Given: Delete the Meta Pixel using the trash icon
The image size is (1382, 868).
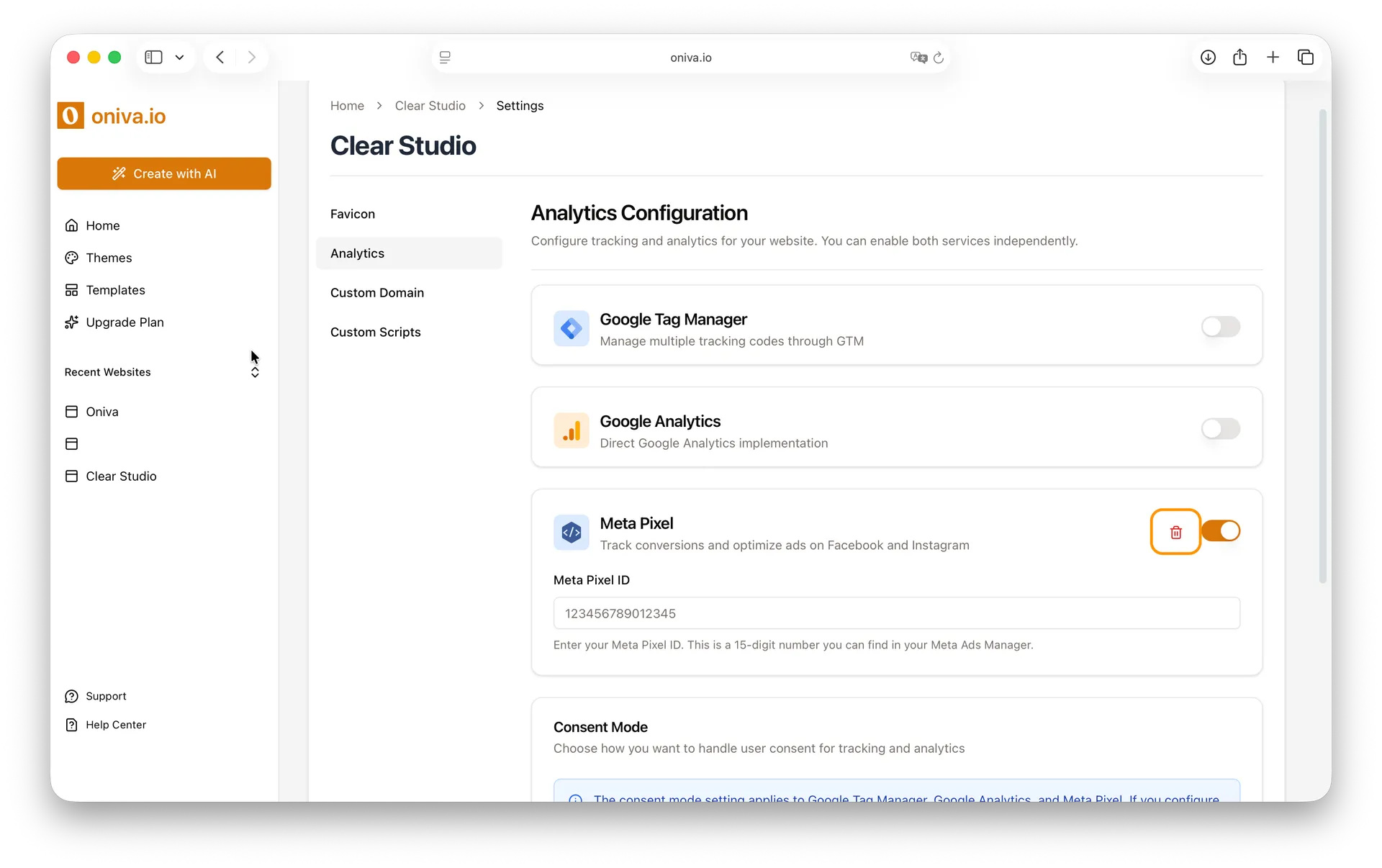Looking at the screenshot, I should [1175, 532].
